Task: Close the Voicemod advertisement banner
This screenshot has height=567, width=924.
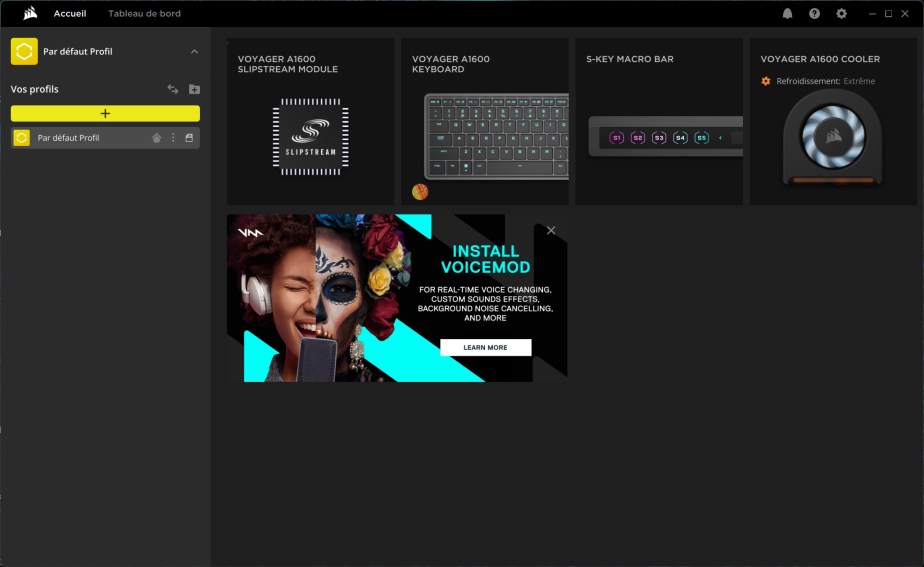Action: point(551,230)
